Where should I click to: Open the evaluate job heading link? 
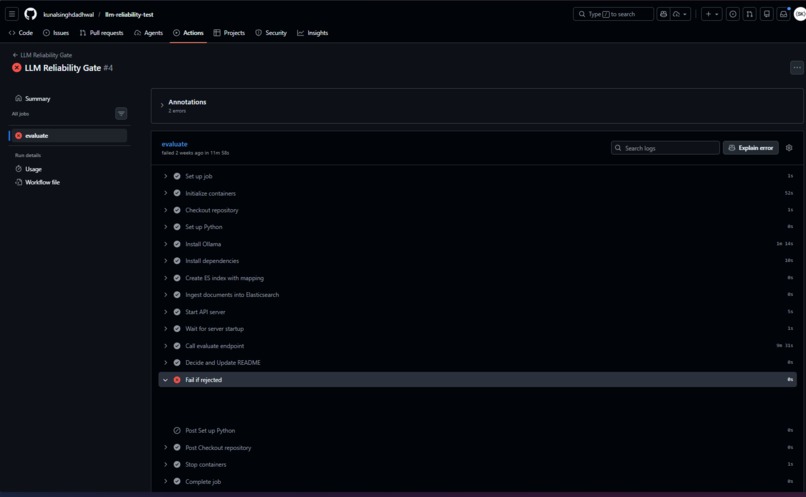[174, 144]
